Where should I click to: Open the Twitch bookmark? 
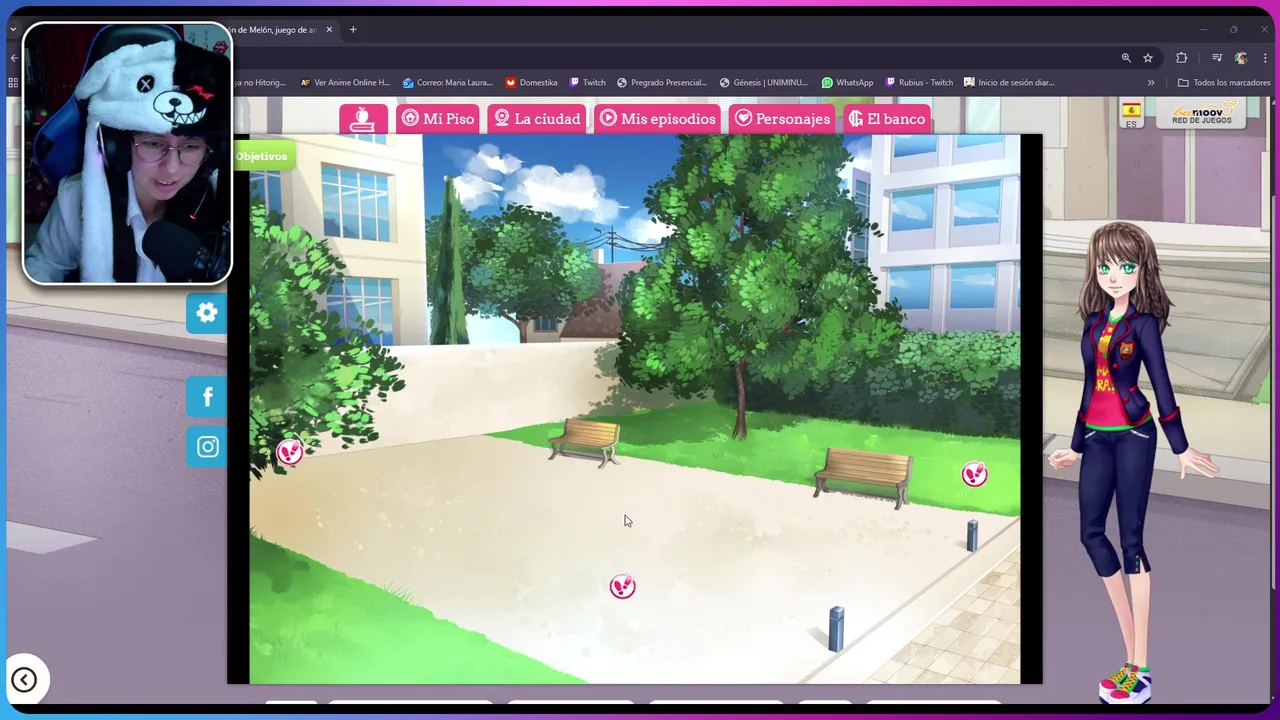pos(587,83)
